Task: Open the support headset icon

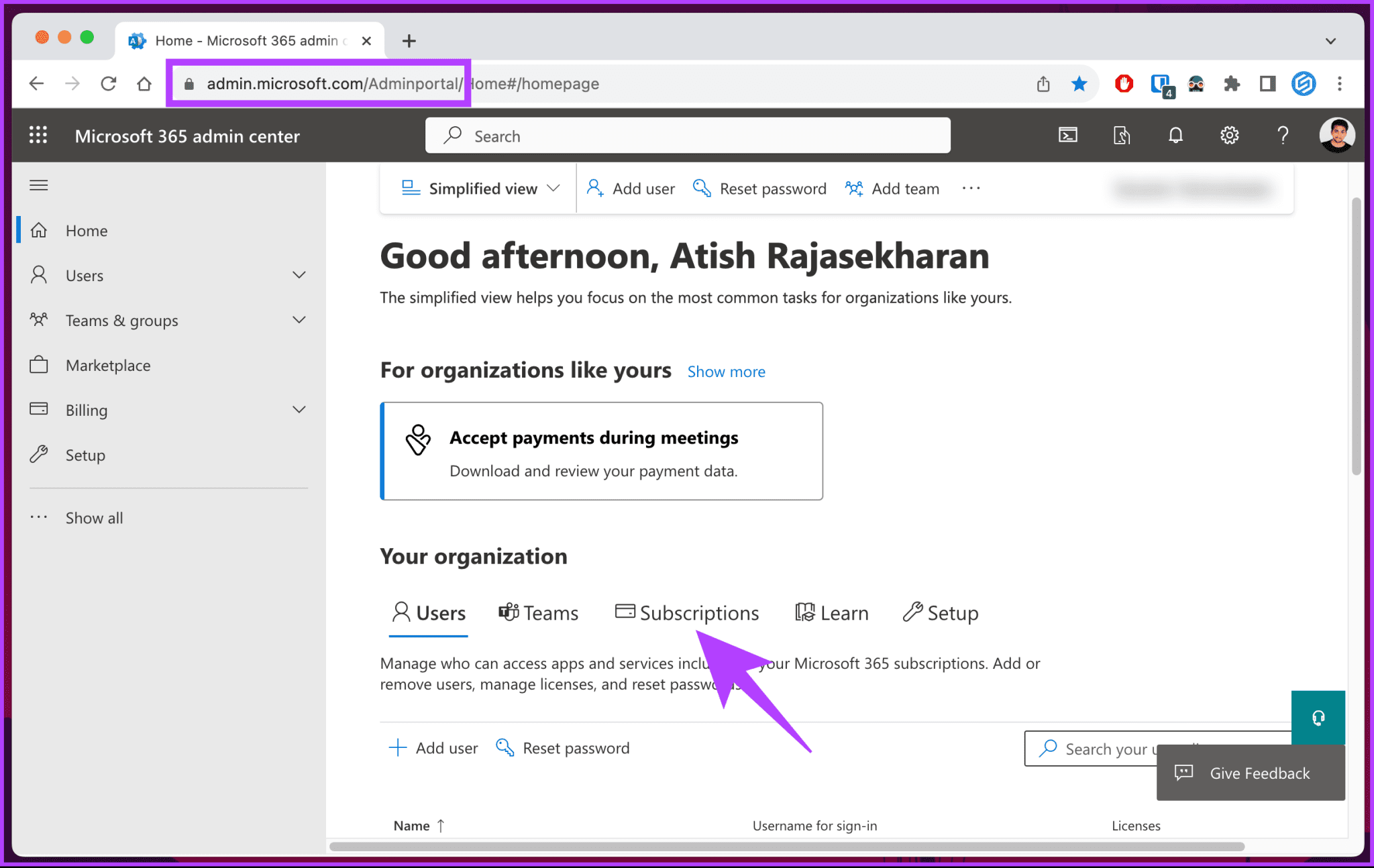Action: click(x=1318, y=717)
